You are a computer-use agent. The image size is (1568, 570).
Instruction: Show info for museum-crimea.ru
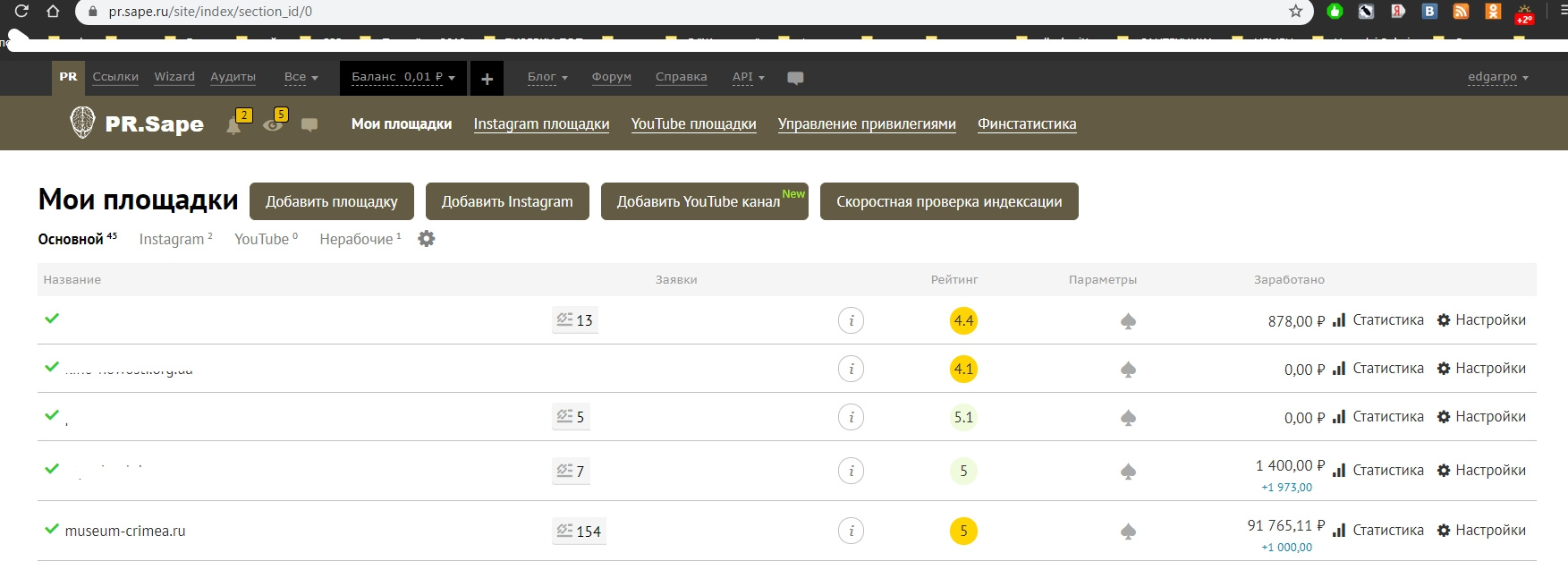[x=852, y=531]
